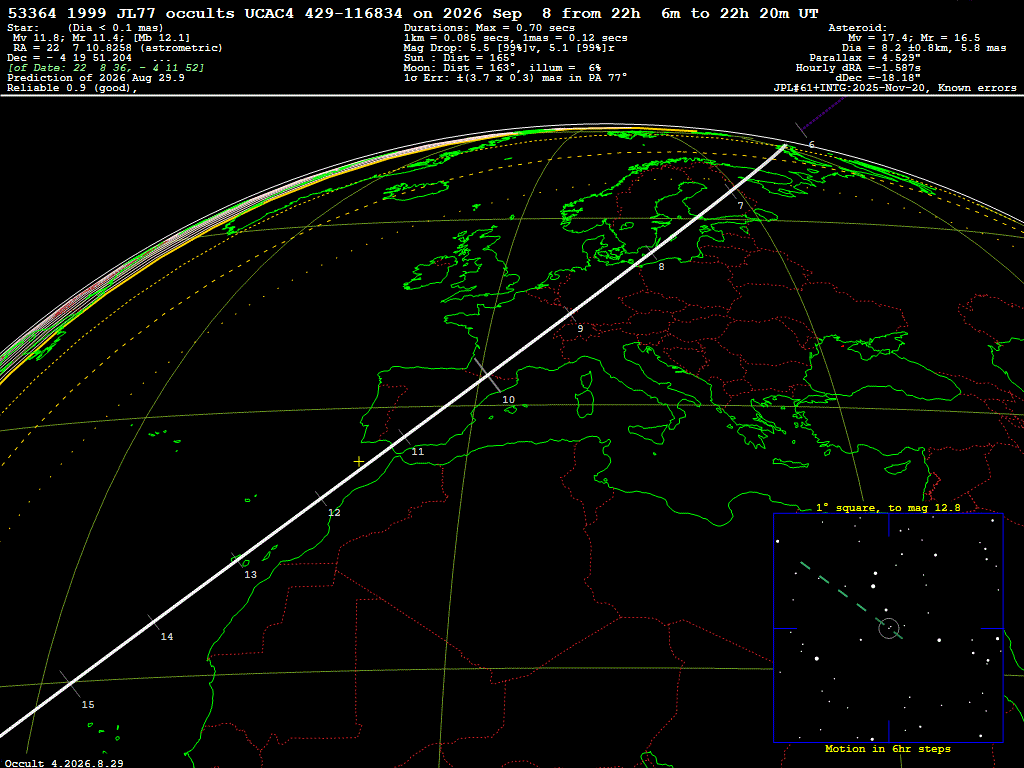Viewport: 1024px width, 768px height.
Task: Click the star chart inset thumbnail
Action: (x=888, y=628)
